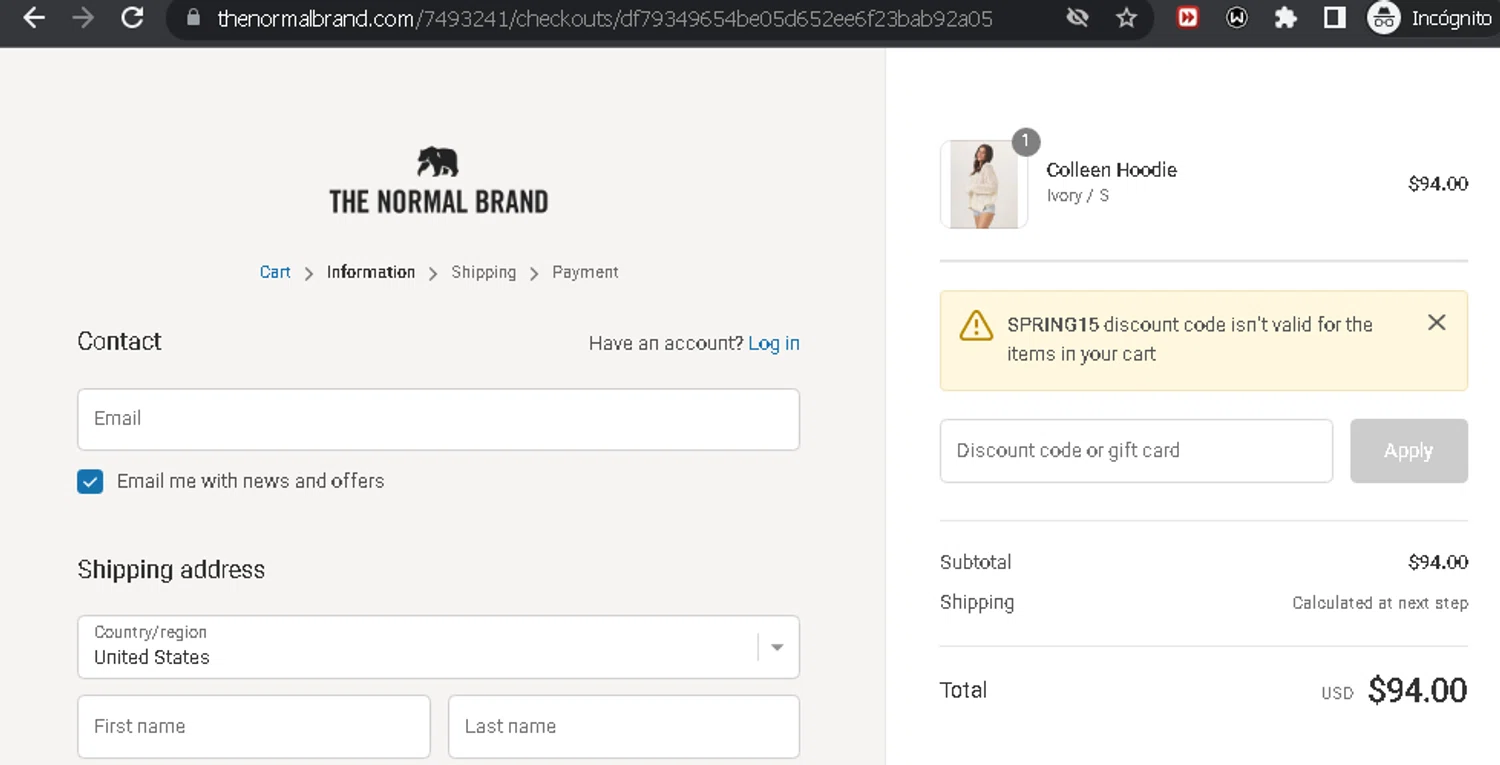Screen dimensions: 1500x765
Task: Dismiss the SPRING15 discount warning
Action: pyautogui.click(x=1437, y=322)
